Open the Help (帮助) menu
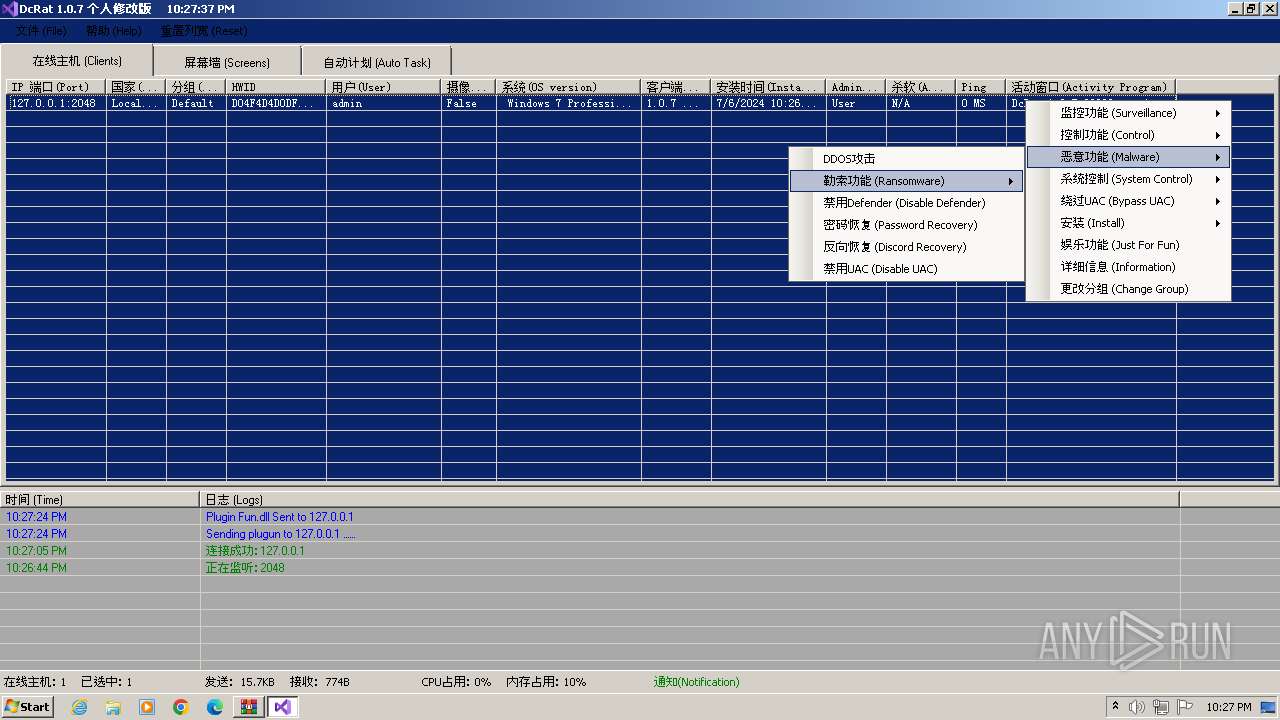1280x720 pixels. click(x=113, y=31)
